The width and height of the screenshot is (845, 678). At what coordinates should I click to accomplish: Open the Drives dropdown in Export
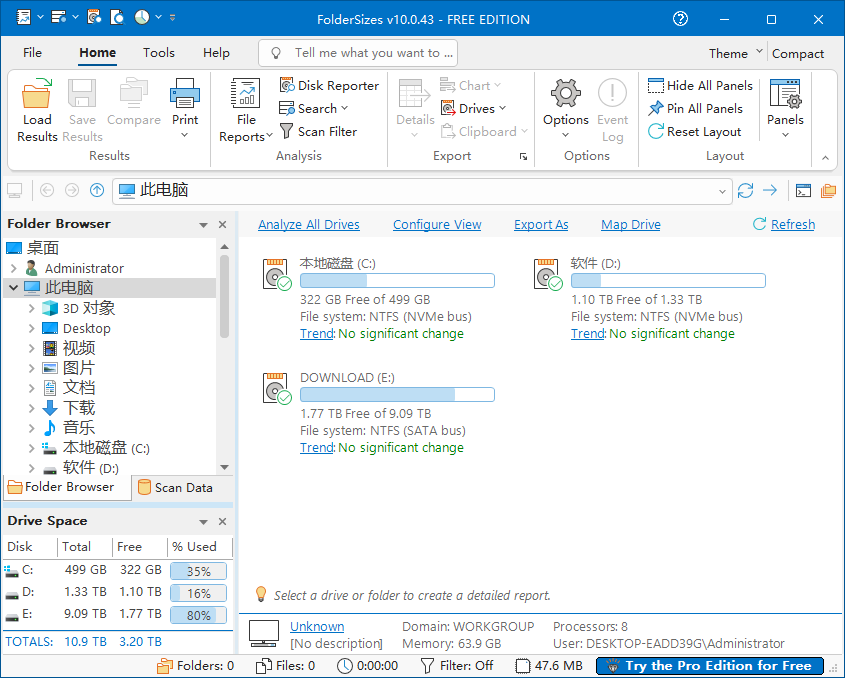click(474, 108)
